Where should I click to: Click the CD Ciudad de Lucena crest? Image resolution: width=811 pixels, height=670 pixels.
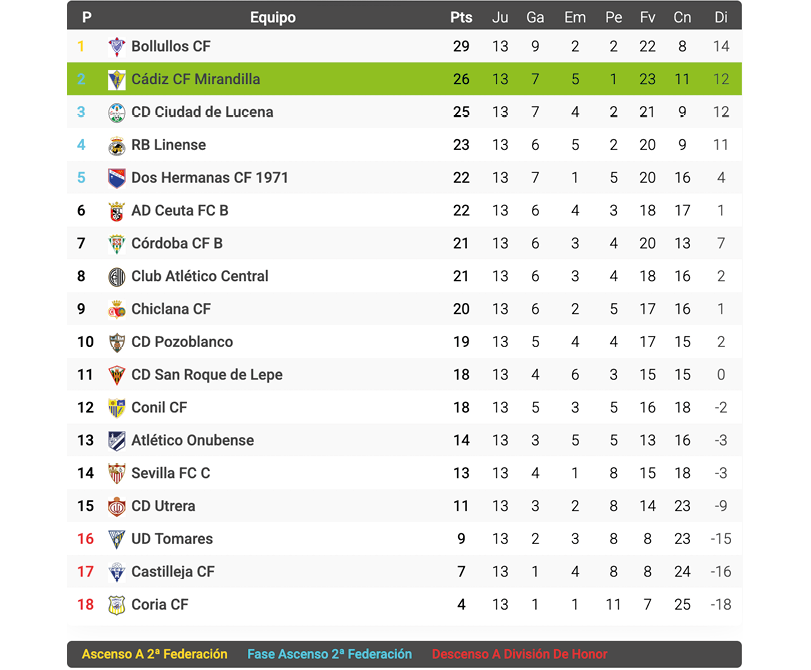click(117, 113)
